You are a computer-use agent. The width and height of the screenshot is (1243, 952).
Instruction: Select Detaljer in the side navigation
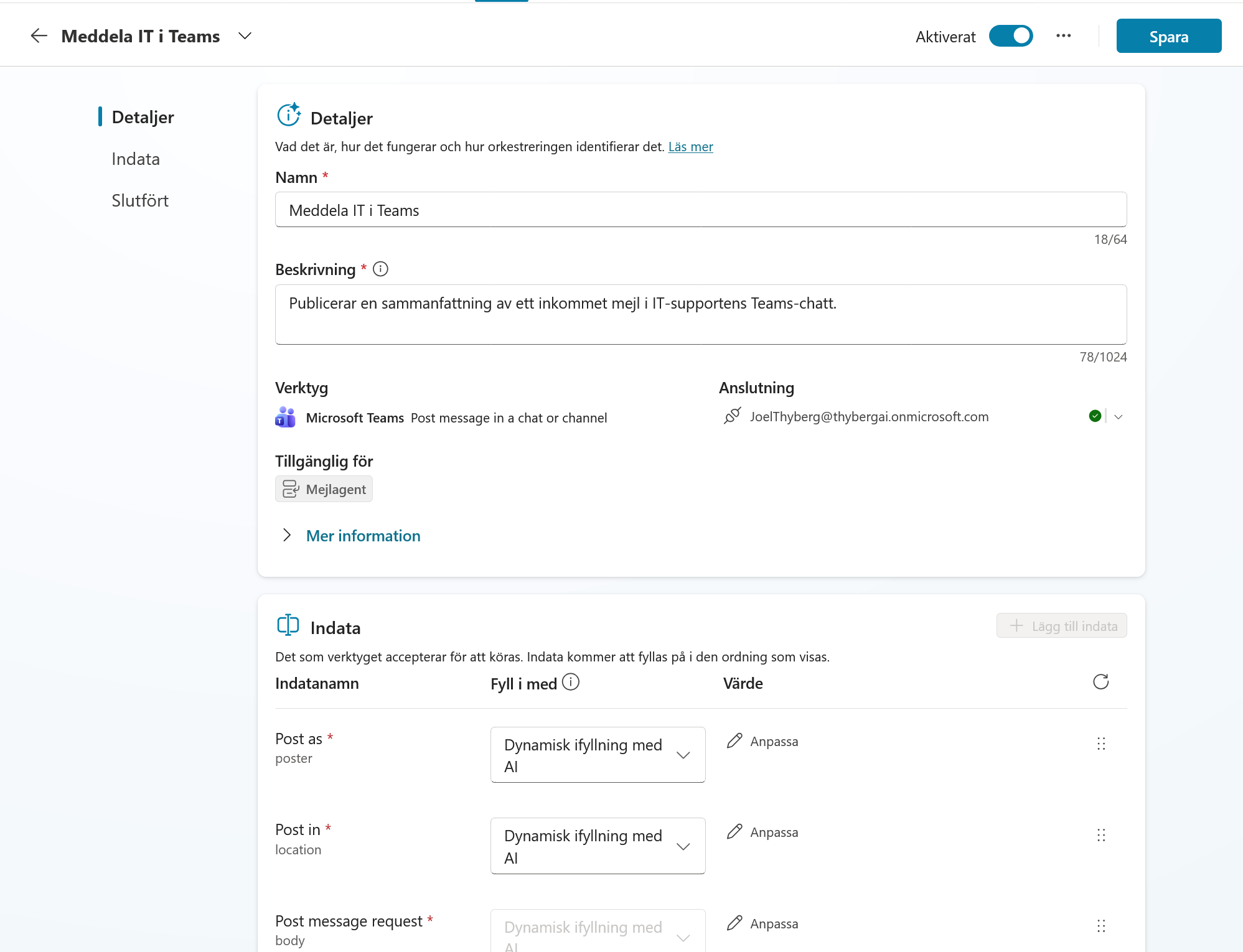coord(143,117)
